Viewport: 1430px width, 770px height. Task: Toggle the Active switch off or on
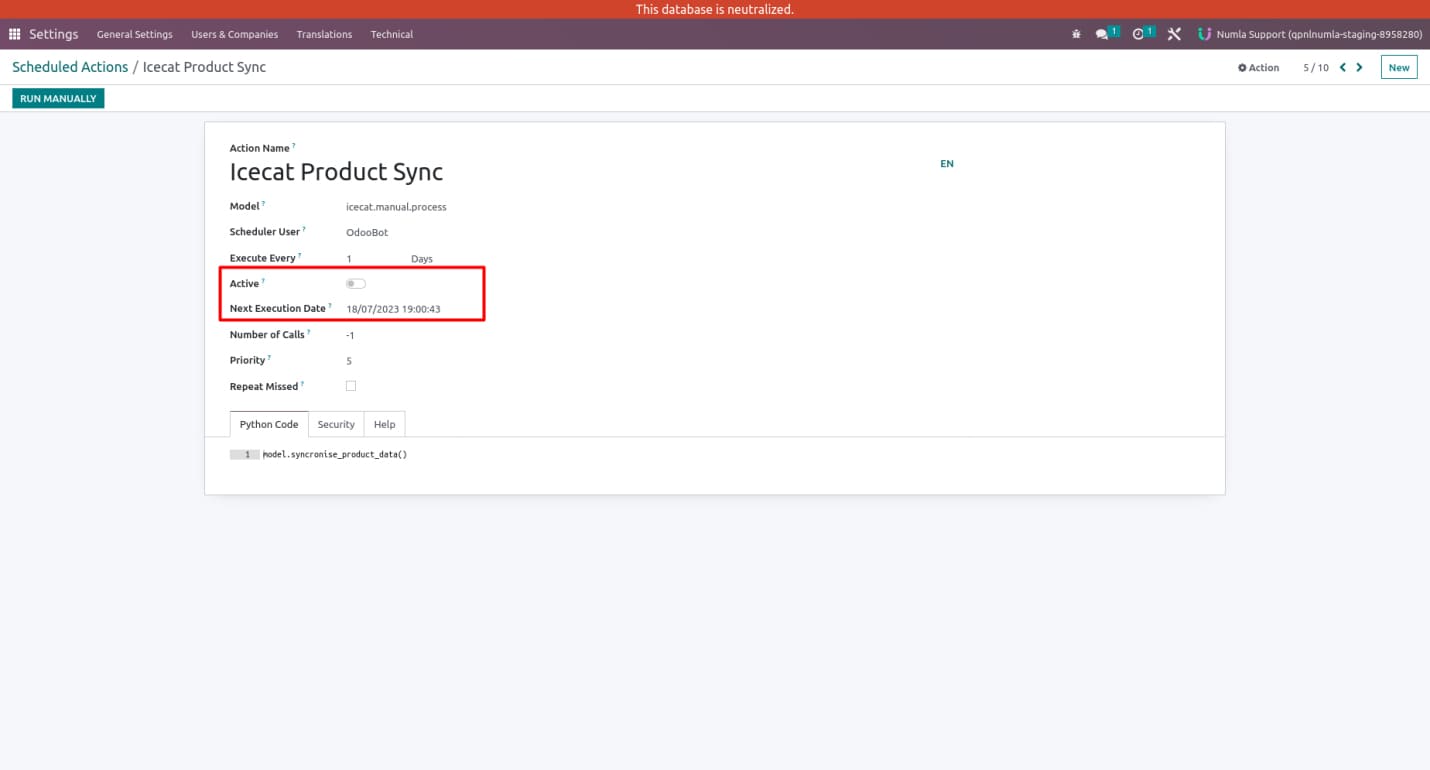356,283
